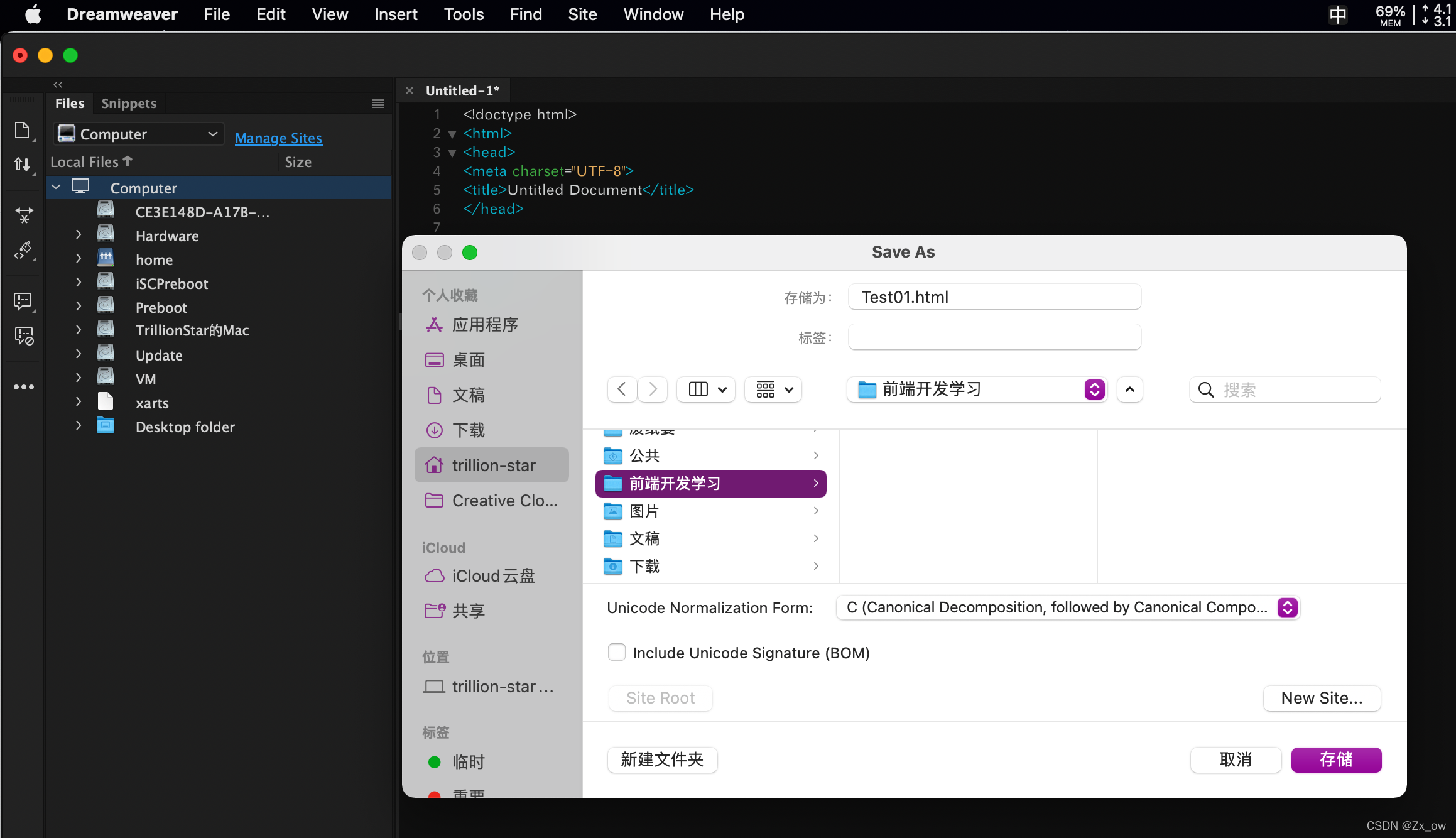Screen dimensions: 1456x838
Task: Enable Include Unicode Signature (BOM) checkbox
Action: tap(617, 653)
